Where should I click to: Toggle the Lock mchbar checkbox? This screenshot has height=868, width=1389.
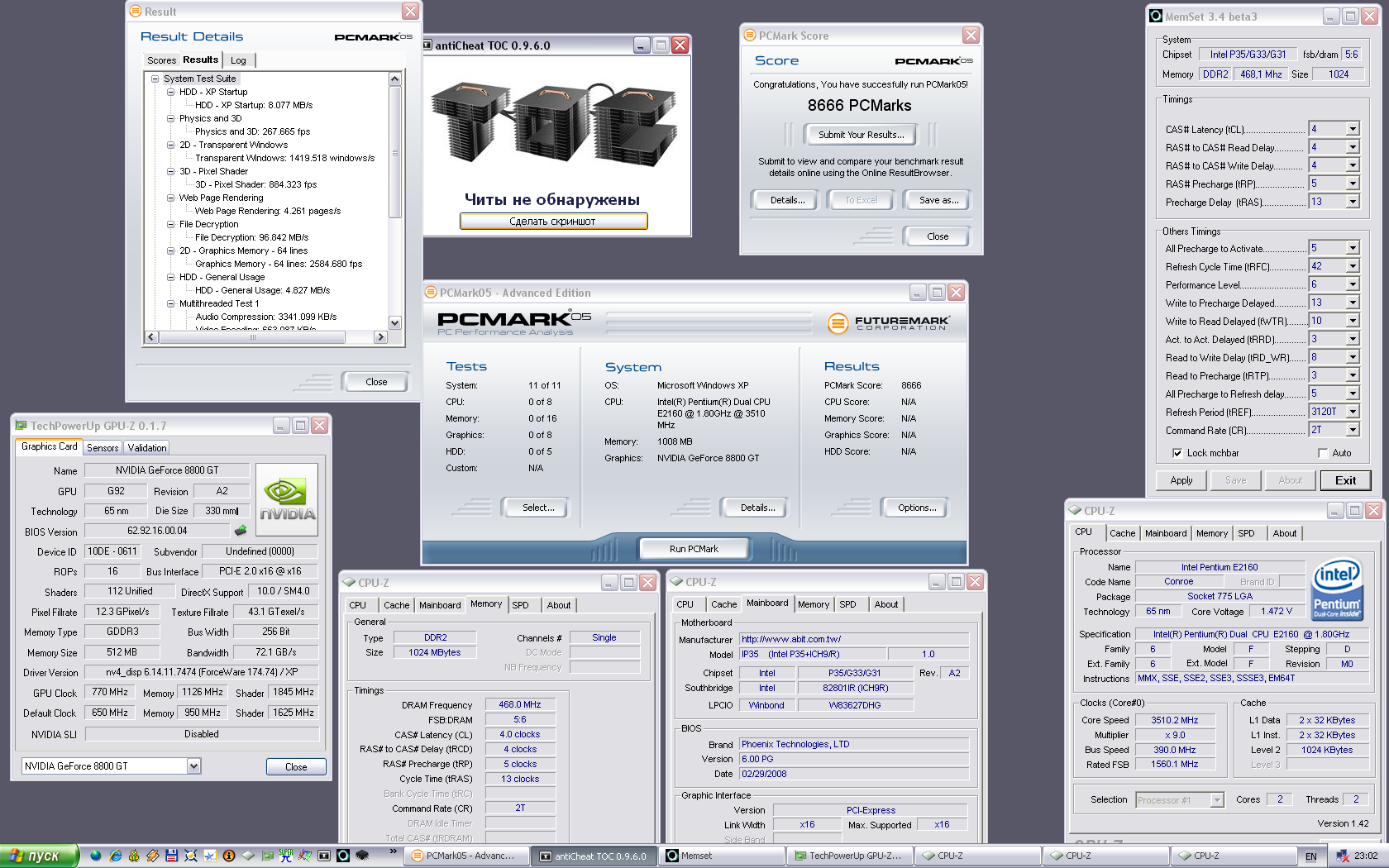click(x=1177, y=453)
